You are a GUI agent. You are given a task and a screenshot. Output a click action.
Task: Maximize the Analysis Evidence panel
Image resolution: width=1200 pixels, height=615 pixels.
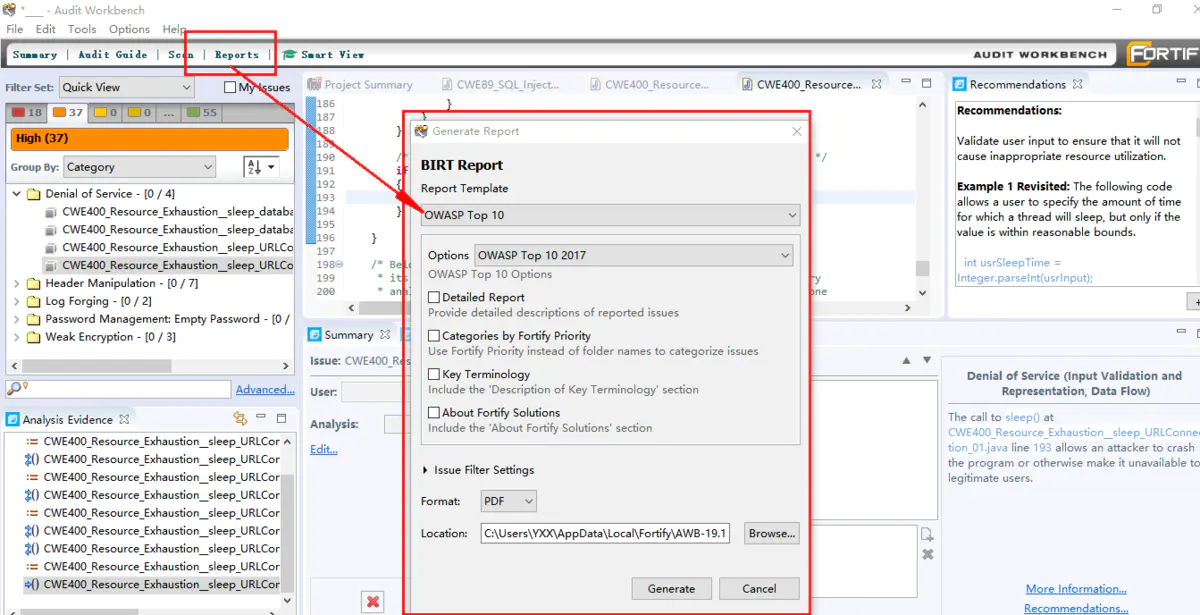coord(282,419)
